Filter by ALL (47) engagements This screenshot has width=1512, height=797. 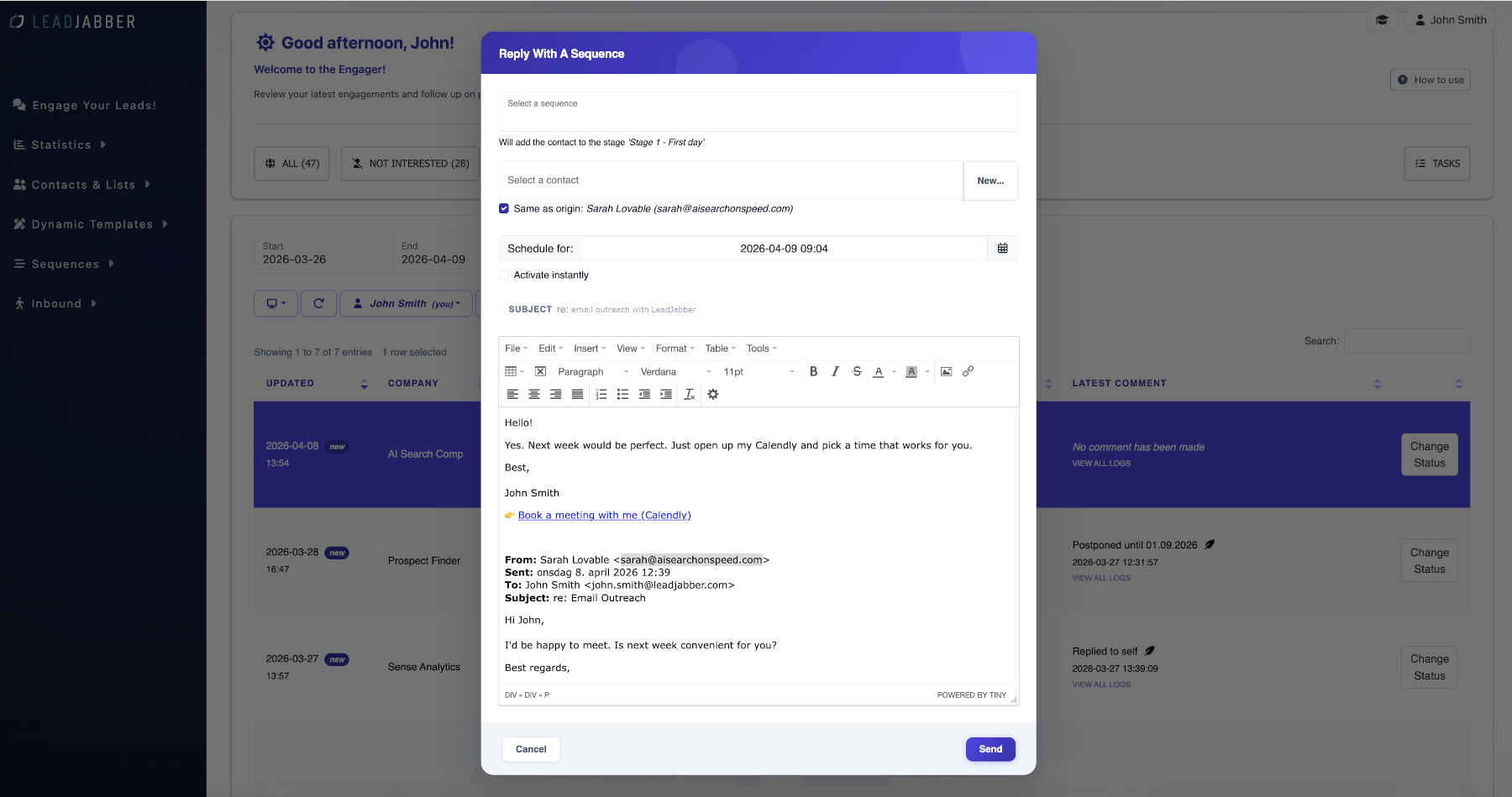(x=291, y=164)
